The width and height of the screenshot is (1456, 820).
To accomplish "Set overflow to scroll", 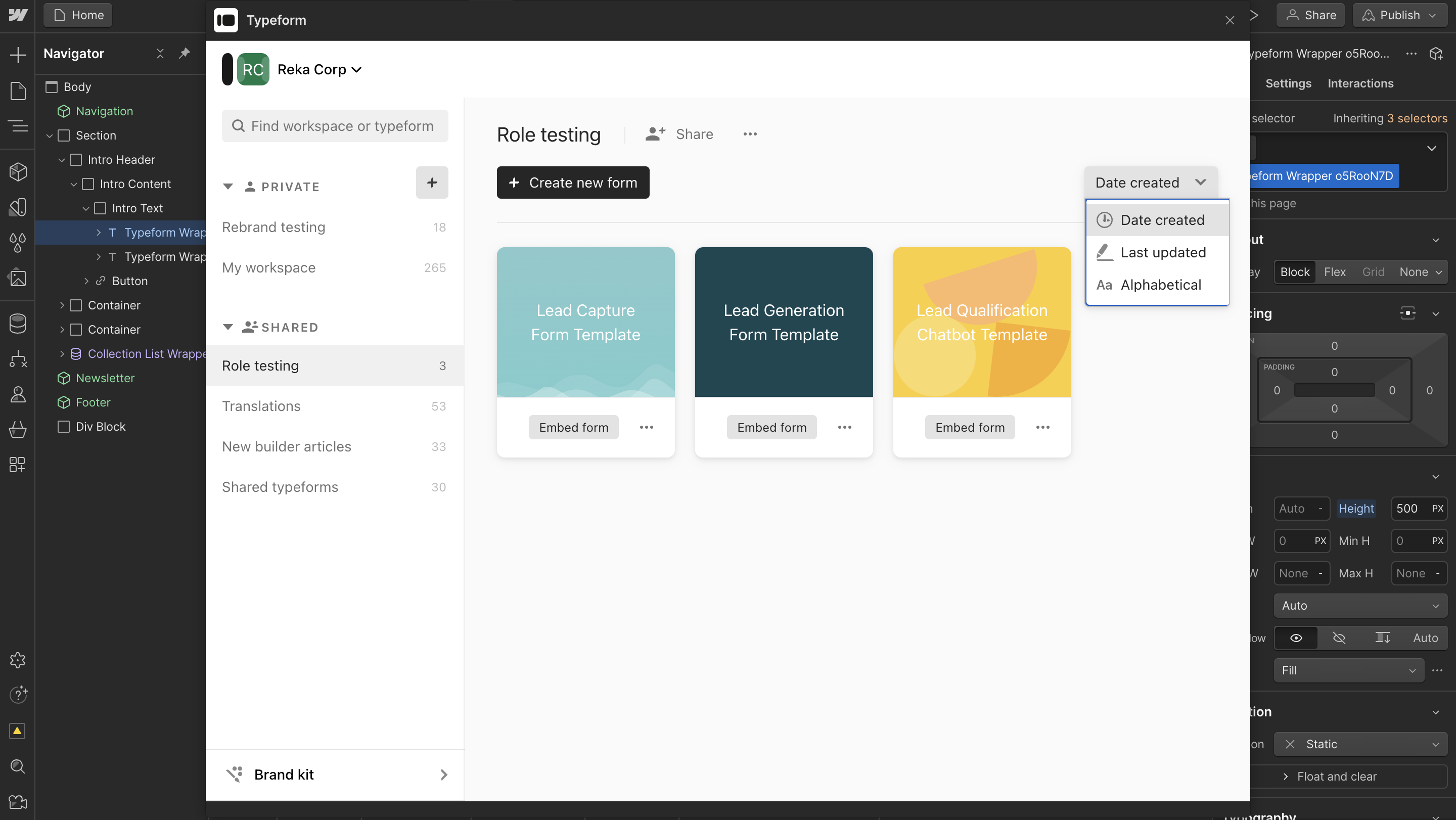I will (1383, 637).
